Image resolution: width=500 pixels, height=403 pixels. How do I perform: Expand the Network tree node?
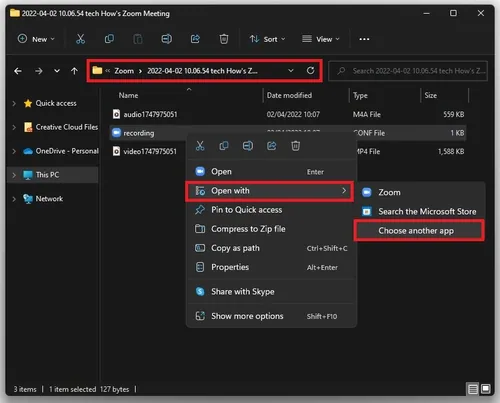[14, 199]
